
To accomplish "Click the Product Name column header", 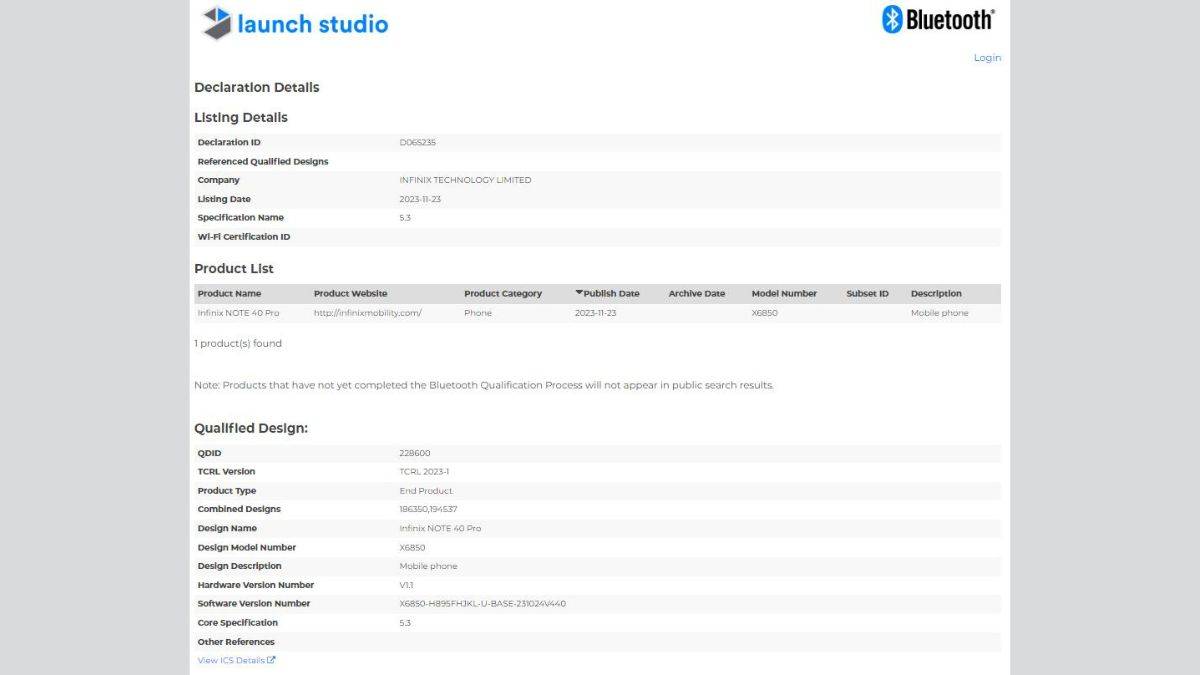I will point(229,294).
